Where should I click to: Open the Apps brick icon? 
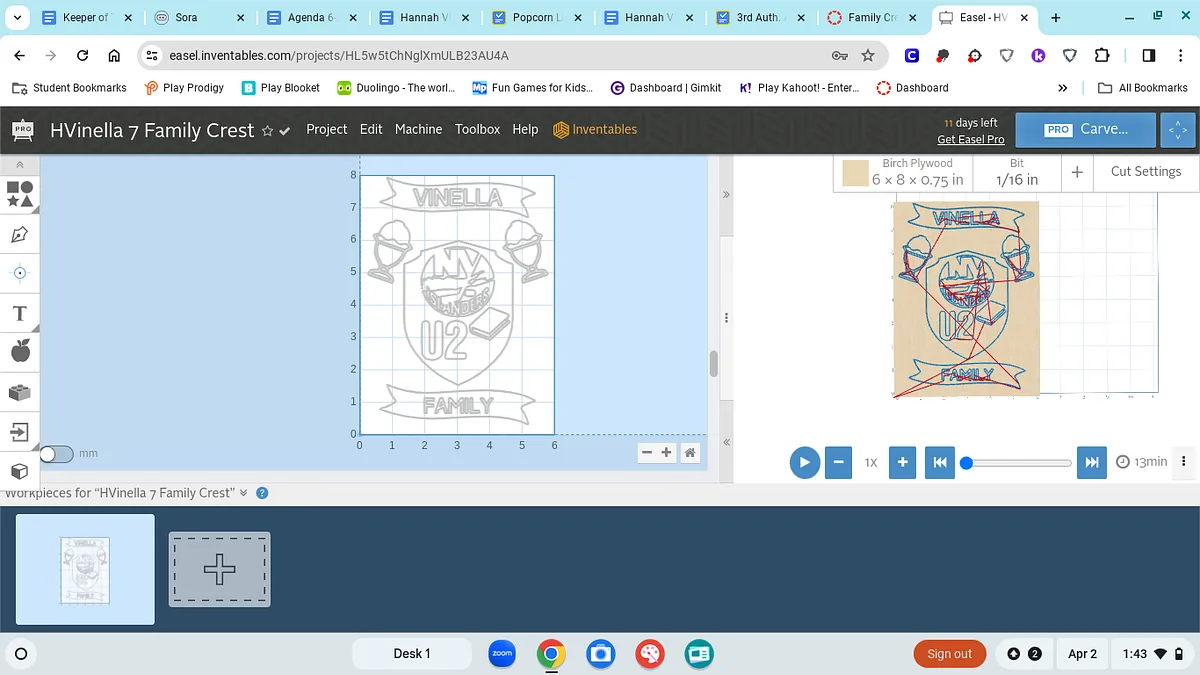coord(20,392)
